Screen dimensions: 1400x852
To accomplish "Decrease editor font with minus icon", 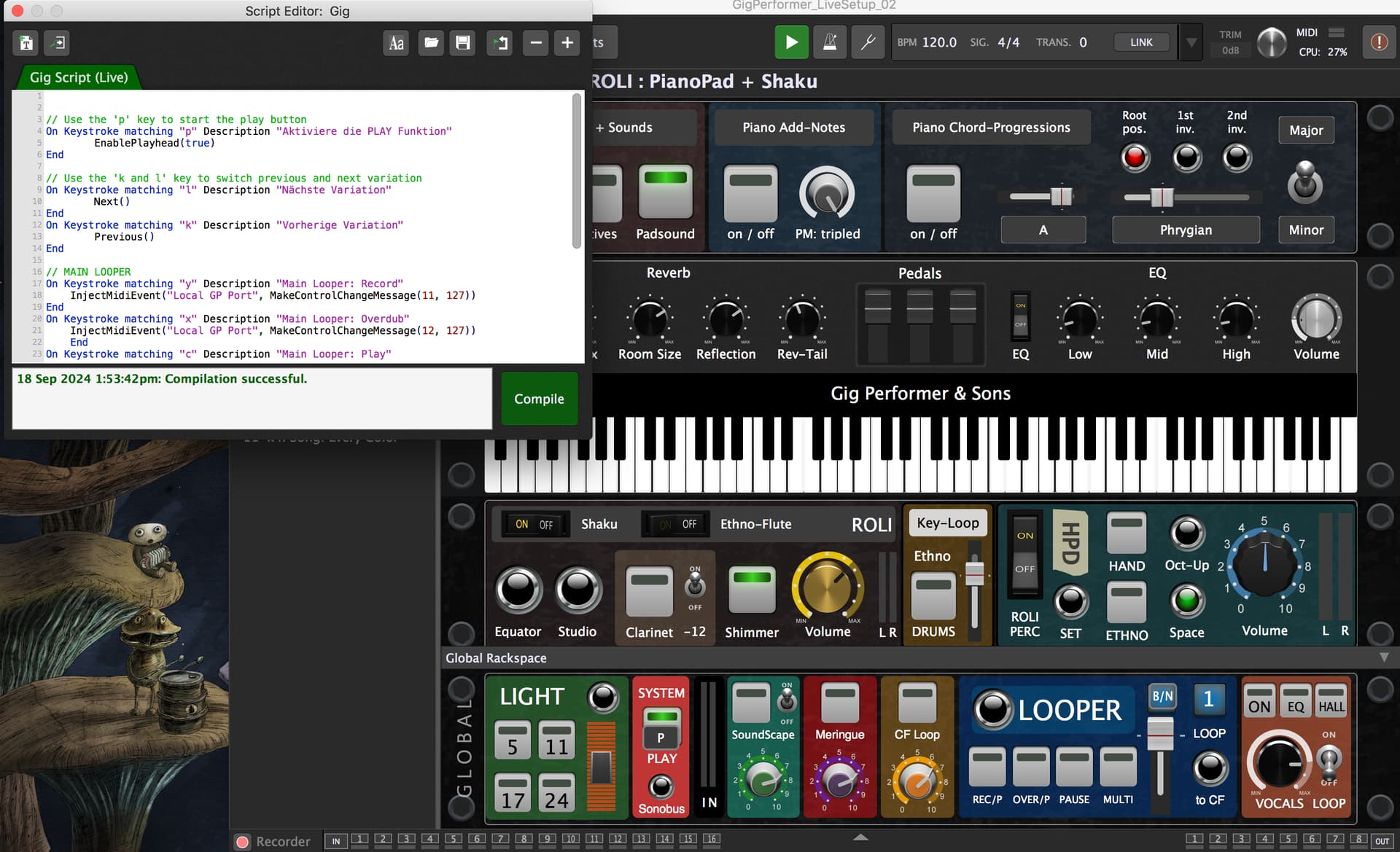I will [536, 43].
